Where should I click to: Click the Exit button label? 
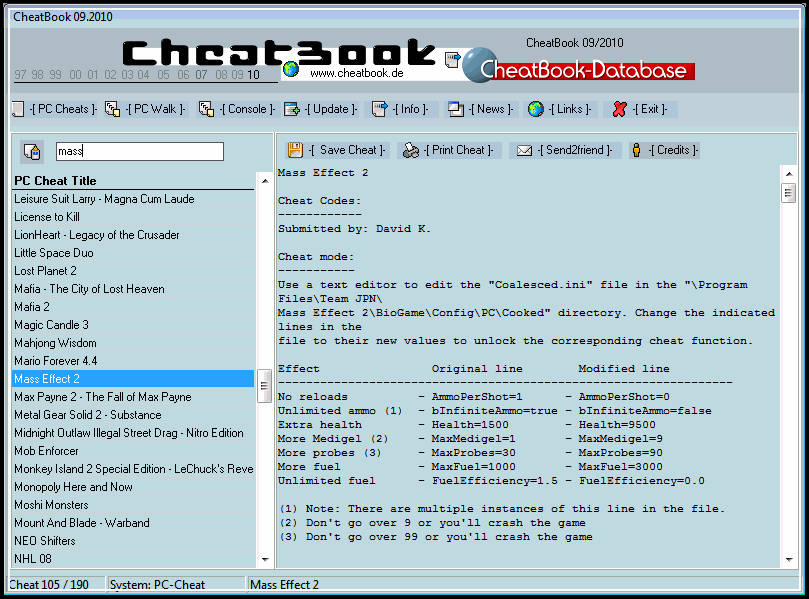click(650, 109)
